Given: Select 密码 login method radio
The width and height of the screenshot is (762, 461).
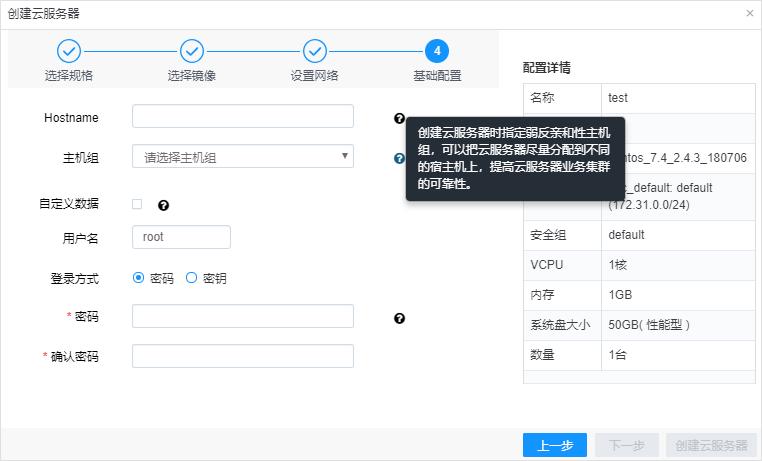Looking at the screenshot, I should coord(139,277).
